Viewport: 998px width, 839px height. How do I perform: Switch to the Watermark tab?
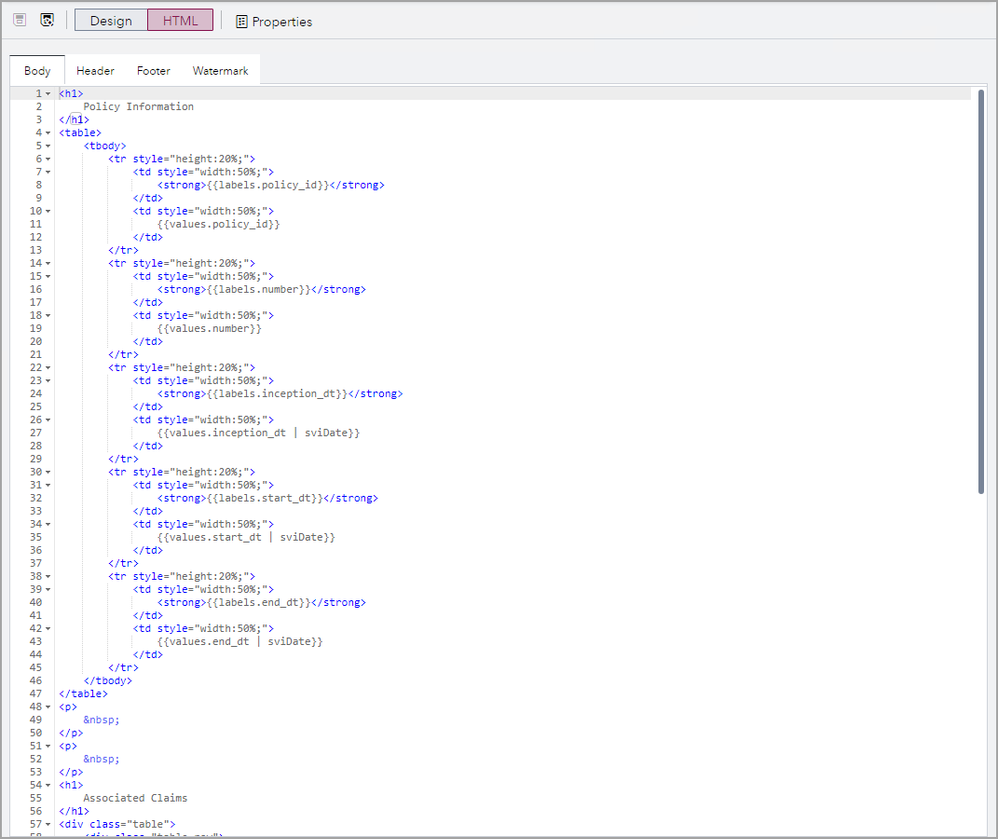click(x=220, y=71)
